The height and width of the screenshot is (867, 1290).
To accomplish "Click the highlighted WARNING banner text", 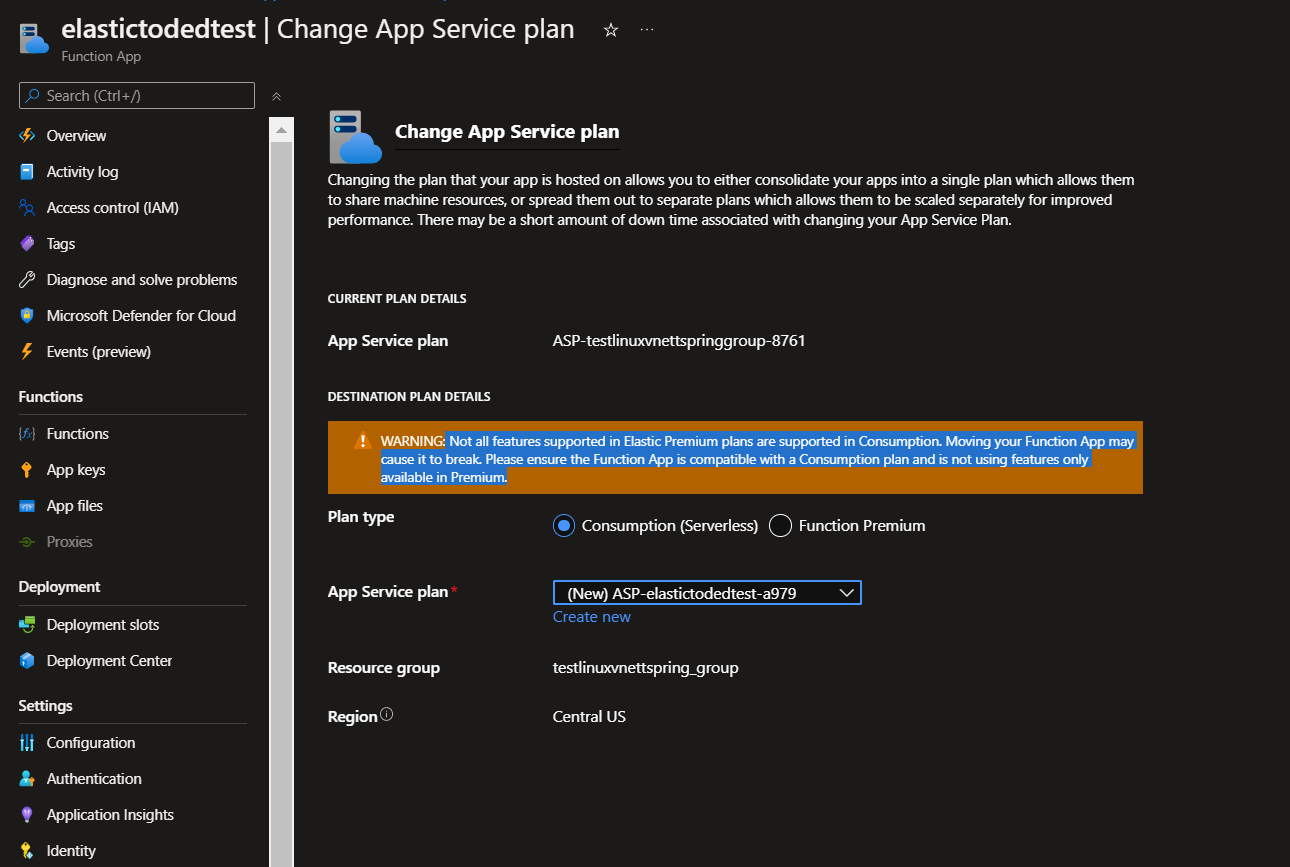I will (x=758, y=459).
